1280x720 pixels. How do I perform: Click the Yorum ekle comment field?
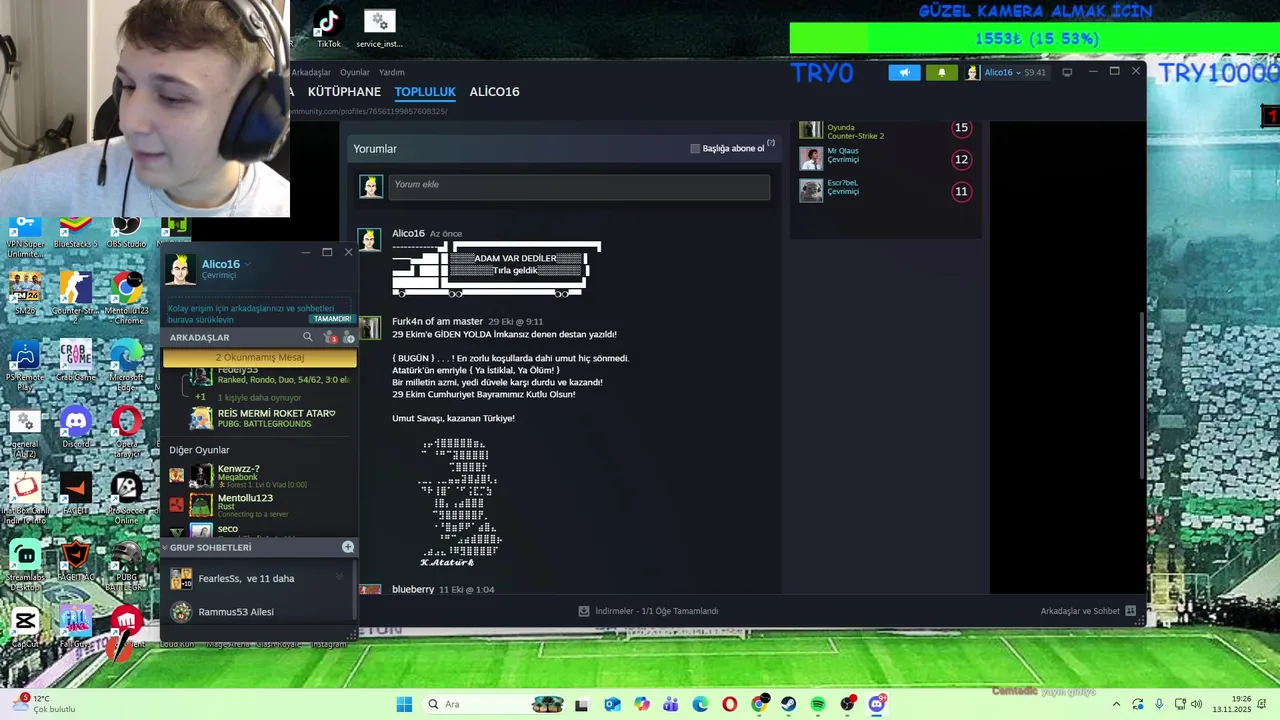579,186
